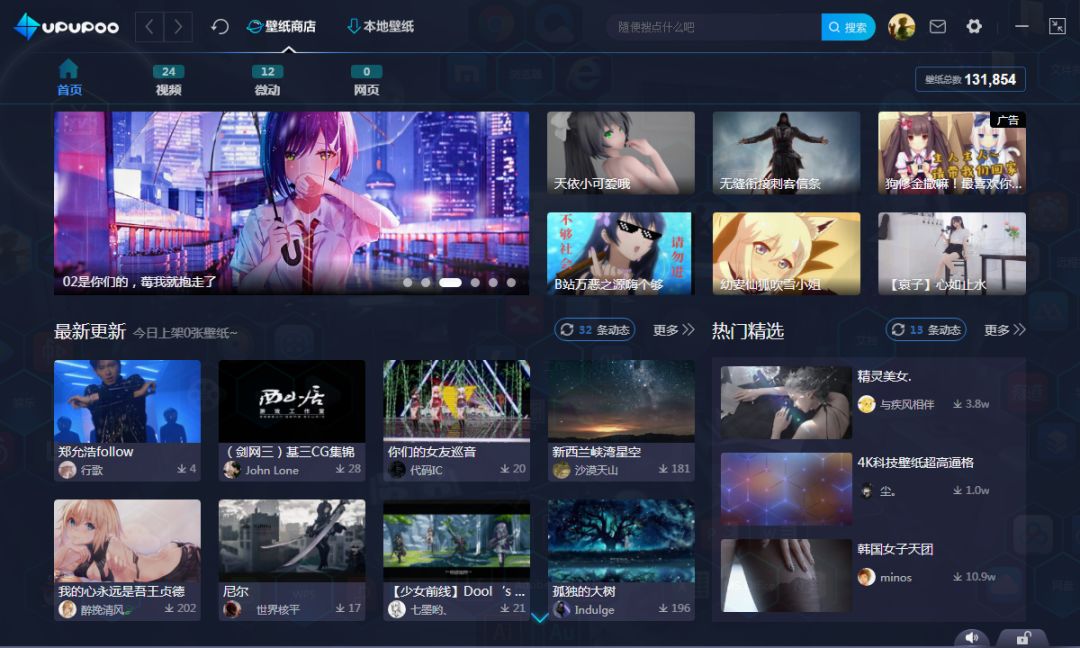Open the 壁纸商店 tab
The width and height of the screenshot is (1080, 648).
(x=282, y=27)
